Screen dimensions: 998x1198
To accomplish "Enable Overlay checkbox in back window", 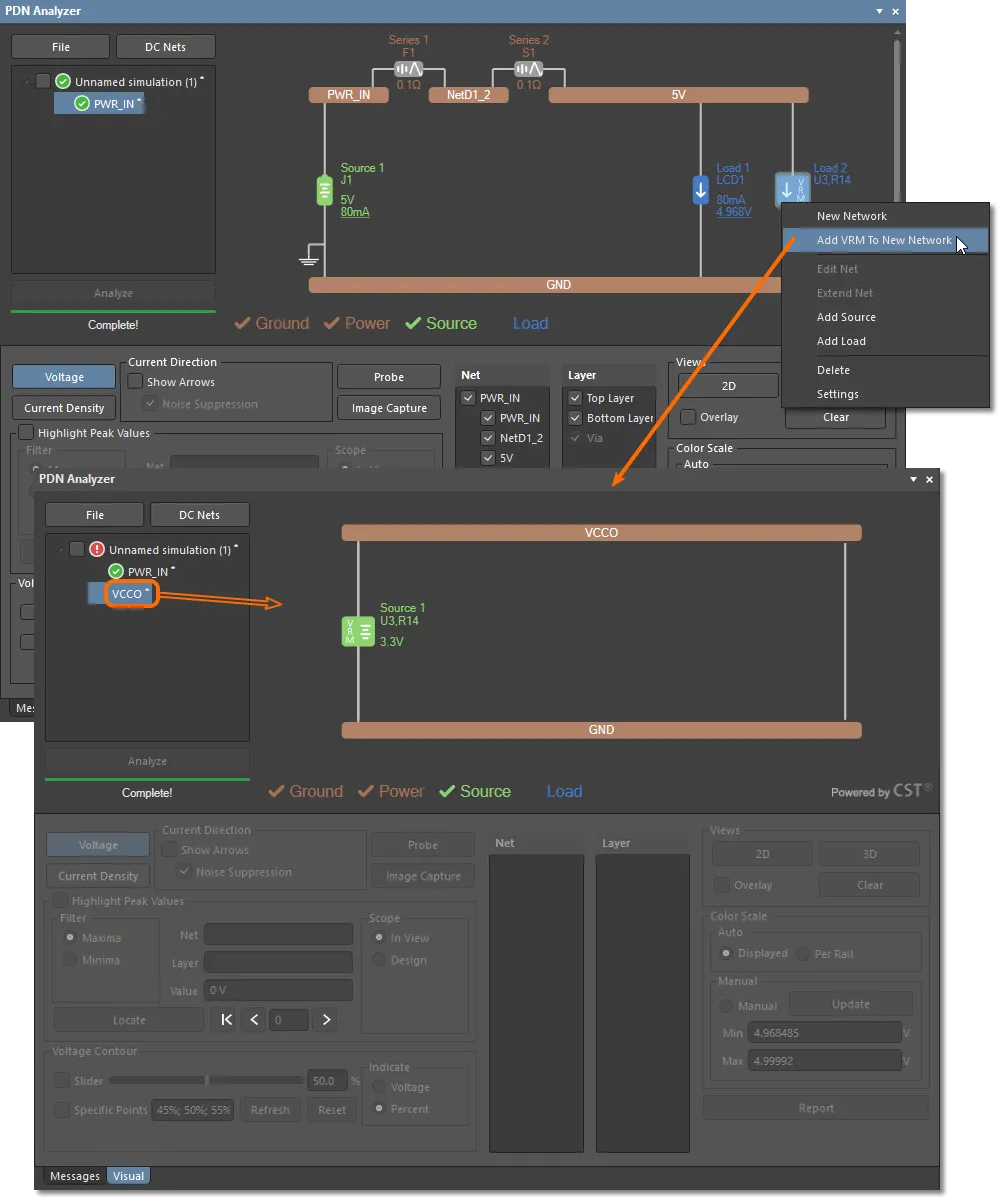I will (x=688, y=417).
